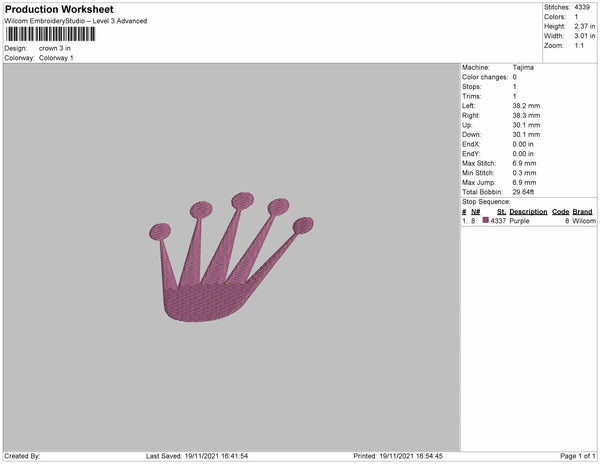Click the Printed timestamp 19/11/2021 16:54:45
600x464 pixels.
coord(411,456)
